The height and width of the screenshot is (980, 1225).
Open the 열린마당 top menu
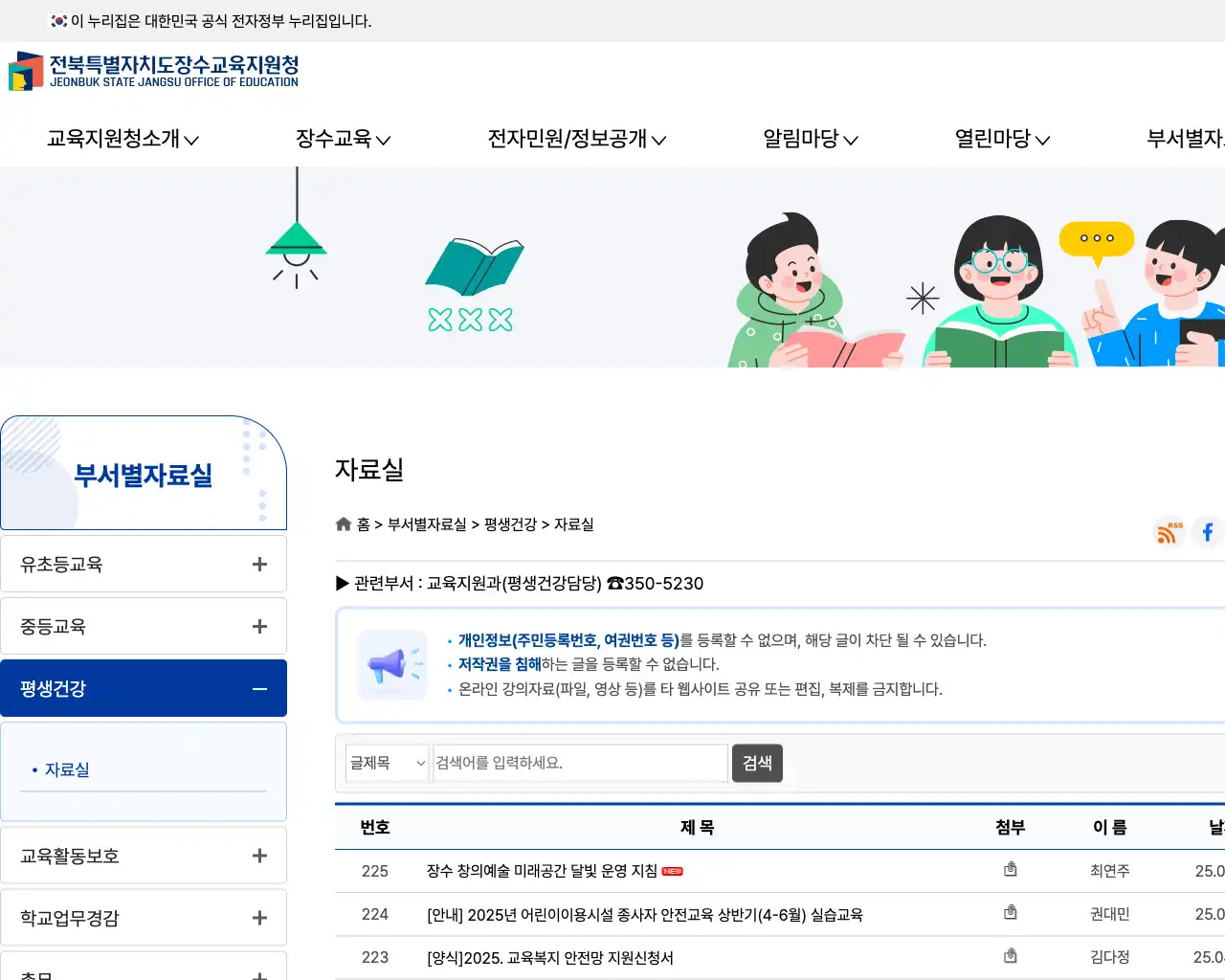1002,139
